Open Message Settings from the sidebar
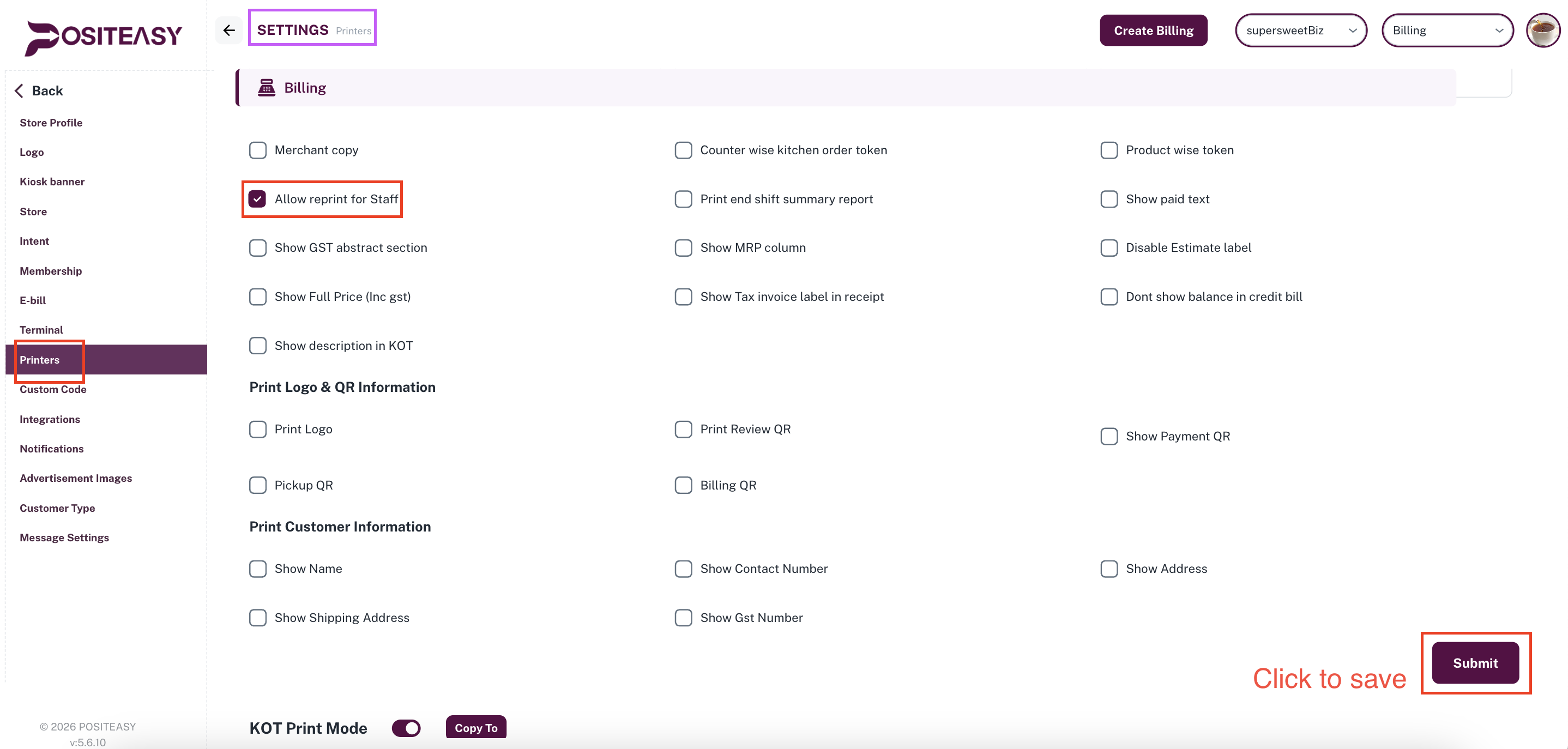The width and height of the screenshot is (1568, 749). coord(64,537)
